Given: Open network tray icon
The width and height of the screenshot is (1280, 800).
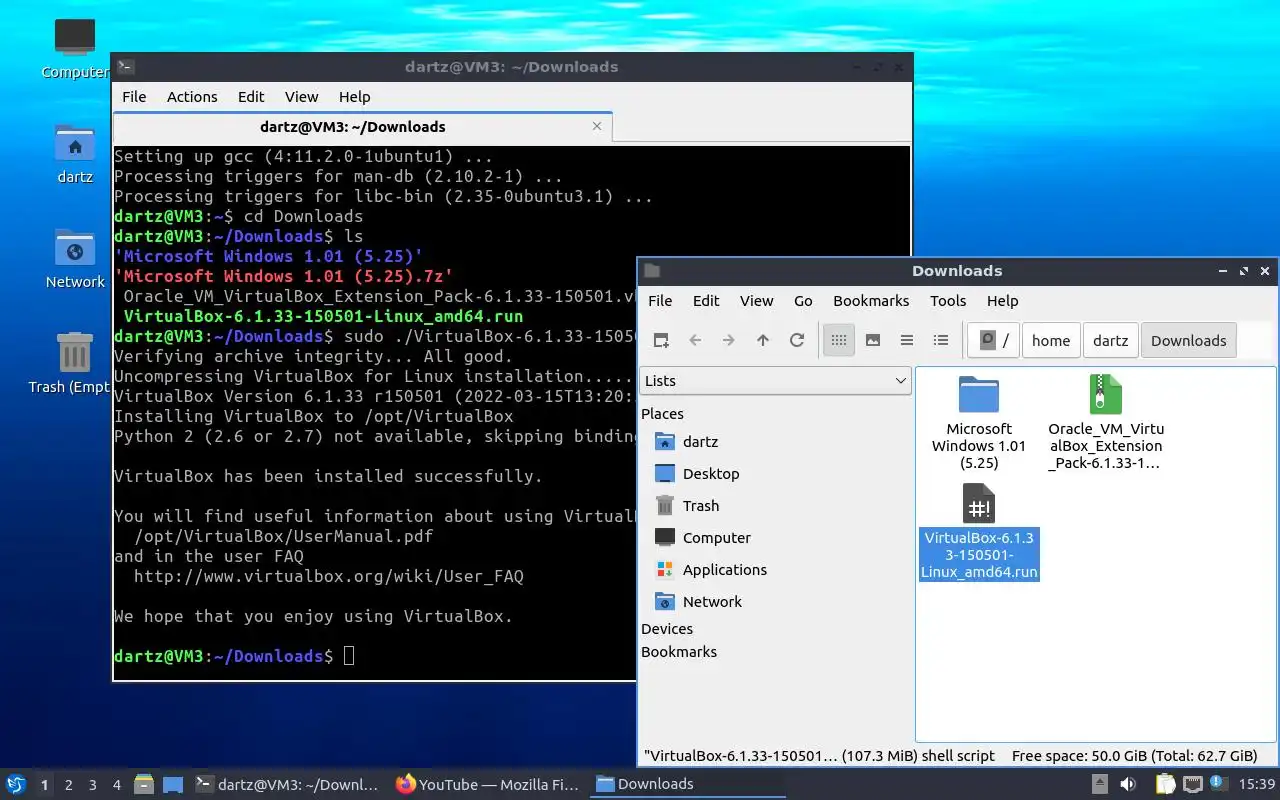Looking at the screenshot, I should pos(1192,784).
